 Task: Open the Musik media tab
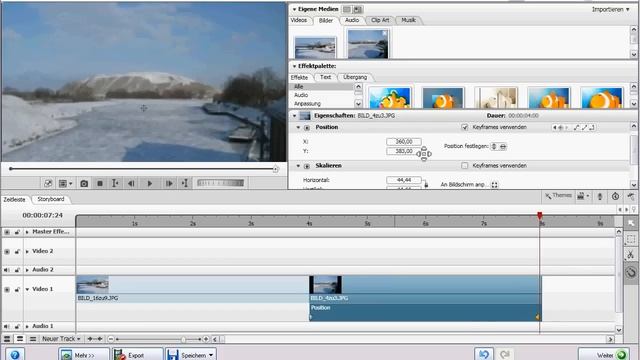[408, 20]
